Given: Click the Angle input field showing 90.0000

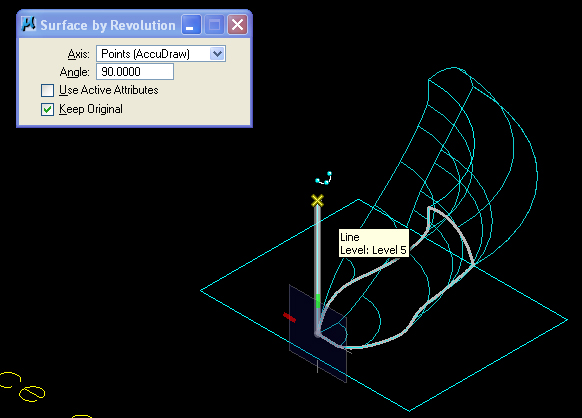Looking at the screenshot, I should [x=135, y=72].
